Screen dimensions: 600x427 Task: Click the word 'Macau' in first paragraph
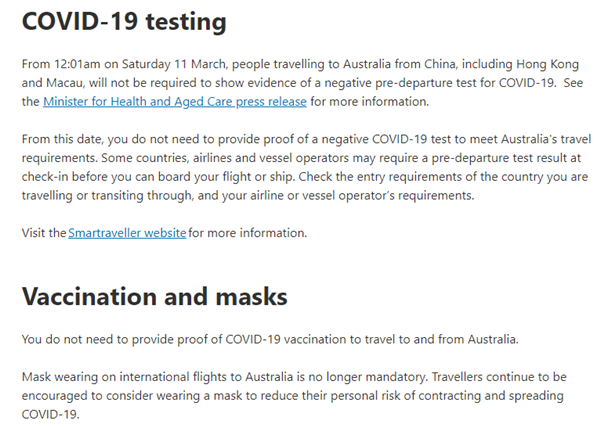point(64,84)
